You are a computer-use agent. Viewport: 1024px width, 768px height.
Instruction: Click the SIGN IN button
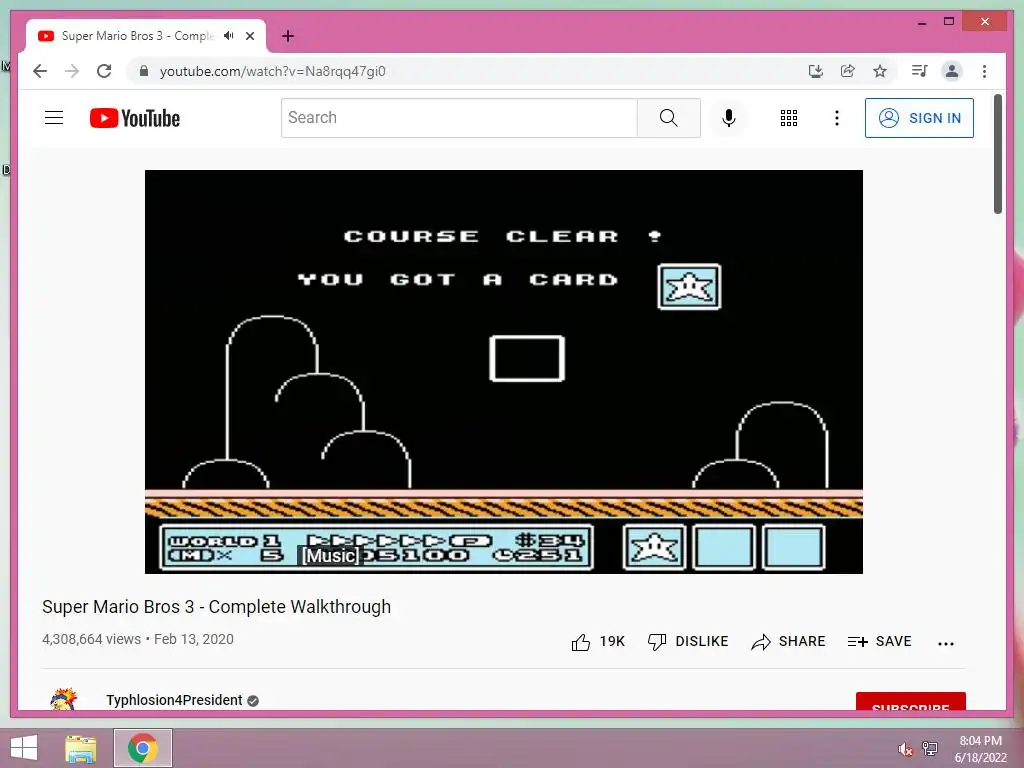click(x=919, y=118)
